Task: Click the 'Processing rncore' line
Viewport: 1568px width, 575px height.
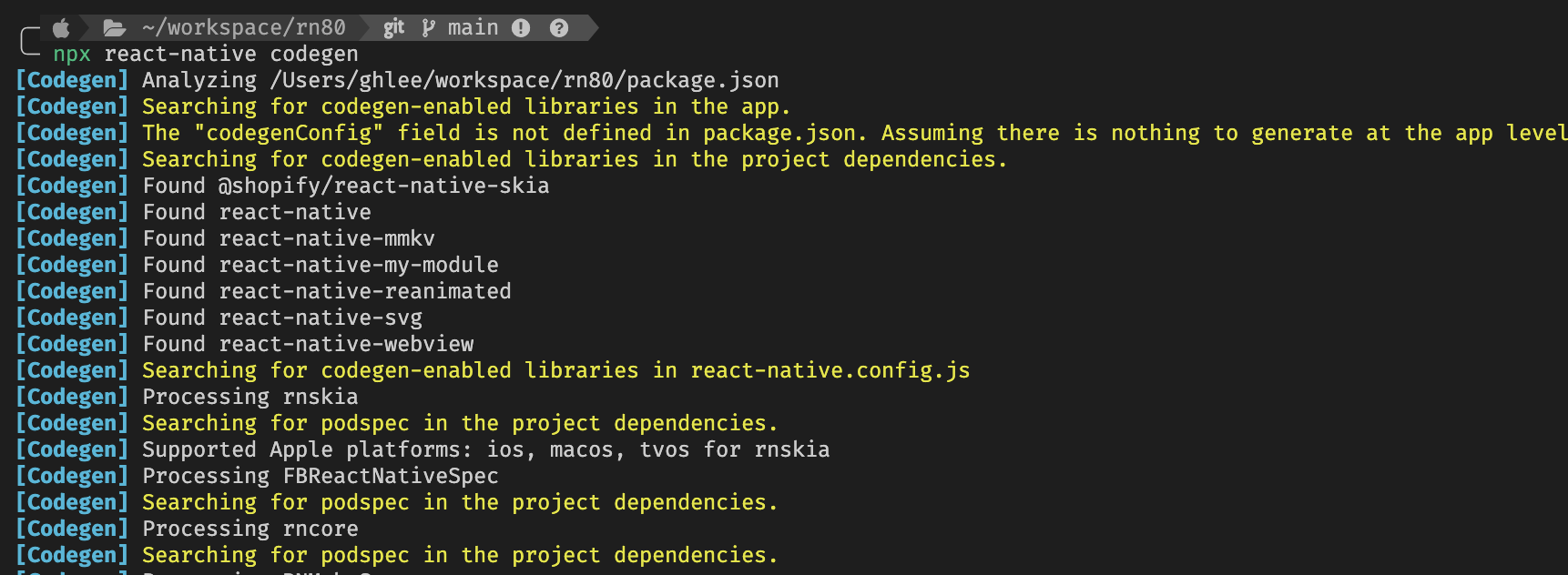Action: pos(250,530)
